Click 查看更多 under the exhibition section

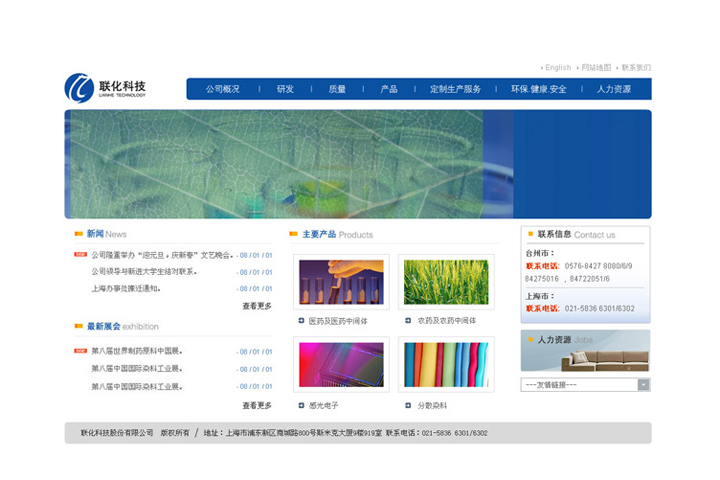click(x=257, y=405)
